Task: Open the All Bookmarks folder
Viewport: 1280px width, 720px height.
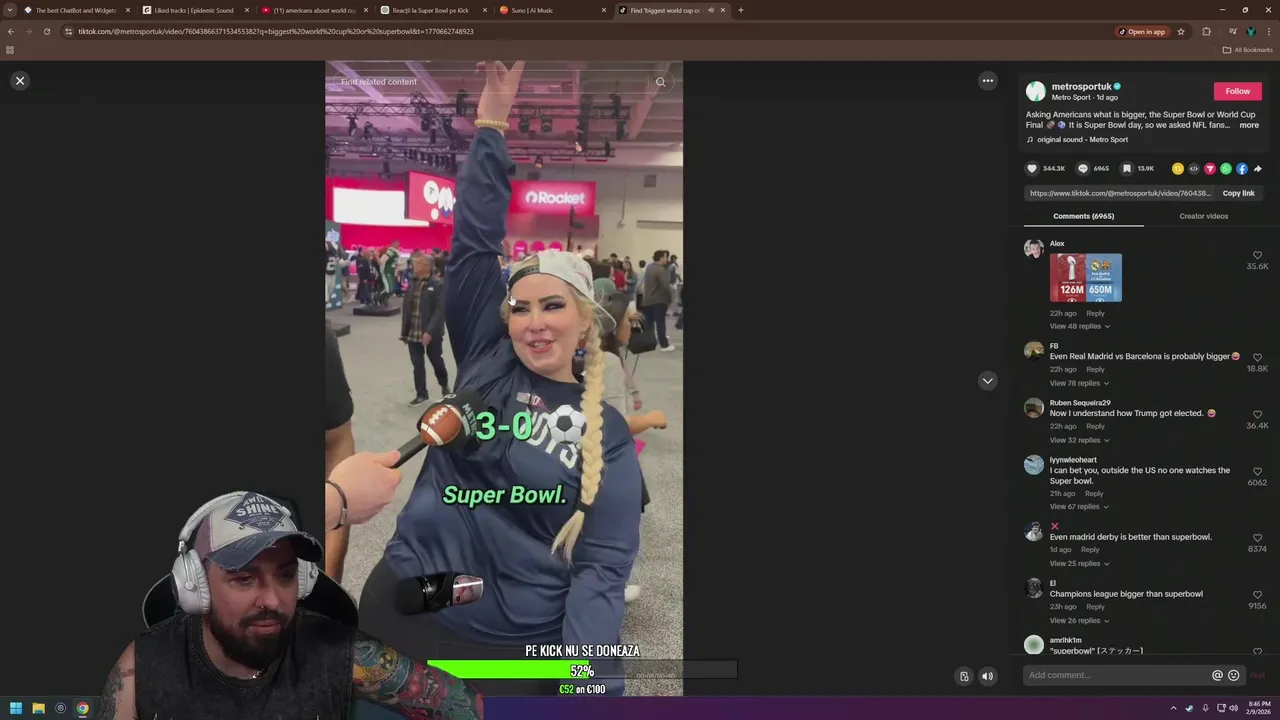Action: point(1248,50)
